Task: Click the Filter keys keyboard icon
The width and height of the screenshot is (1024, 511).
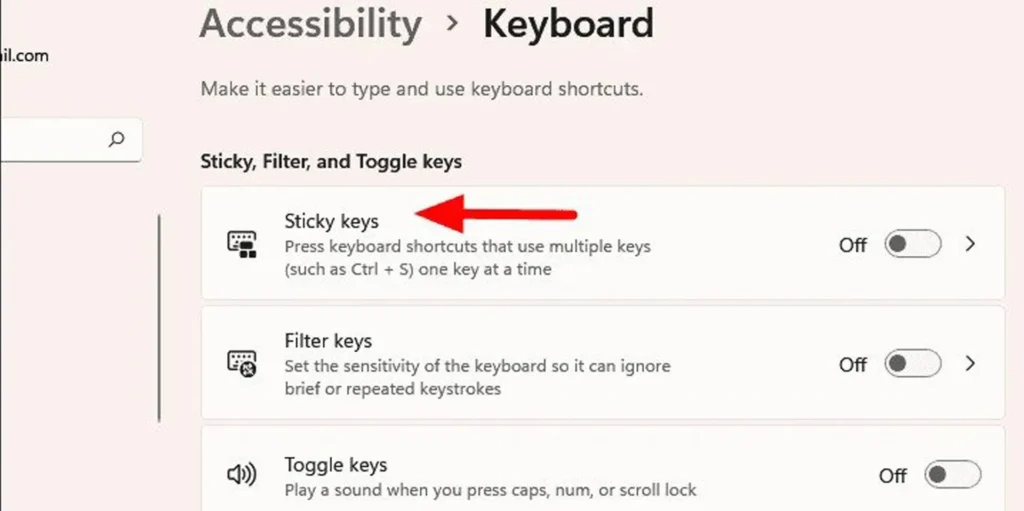Action: tap(242, 363)
